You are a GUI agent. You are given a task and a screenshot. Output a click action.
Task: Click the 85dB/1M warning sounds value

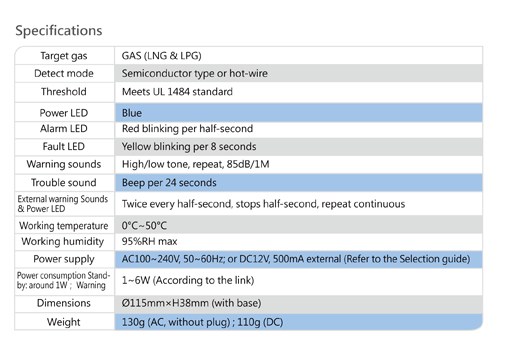[195, 164]
